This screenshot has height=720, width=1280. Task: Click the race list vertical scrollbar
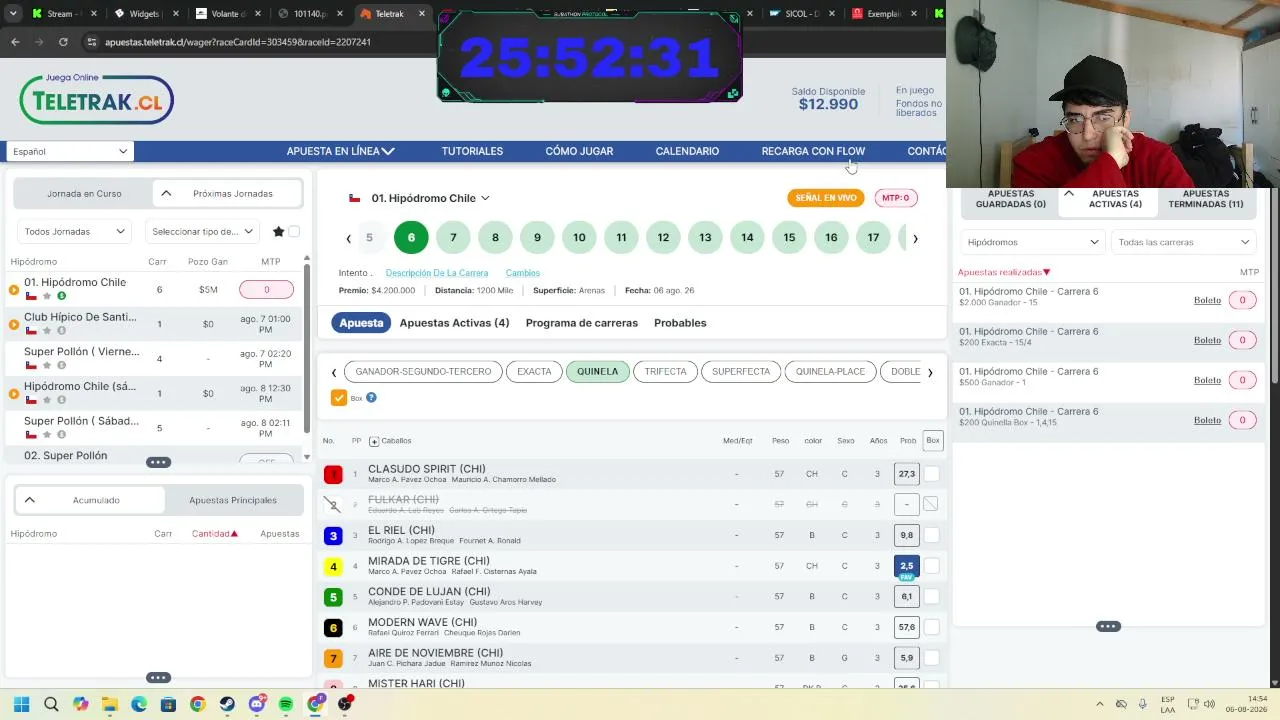coord(307,350)
